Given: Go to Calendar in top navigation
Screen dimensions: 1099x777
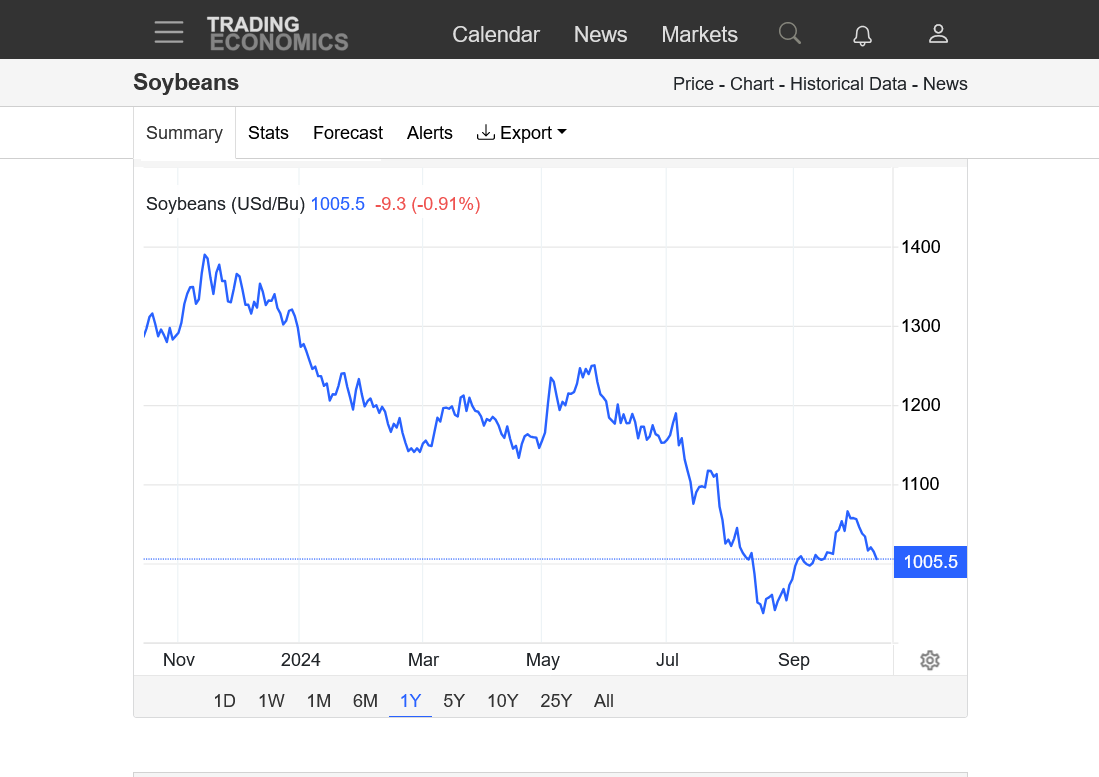Looking at the screenshot, I should 496,34.
